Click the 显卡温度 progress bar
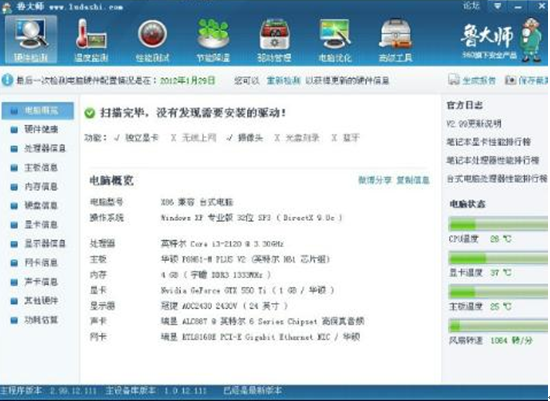 click(498, 259)
